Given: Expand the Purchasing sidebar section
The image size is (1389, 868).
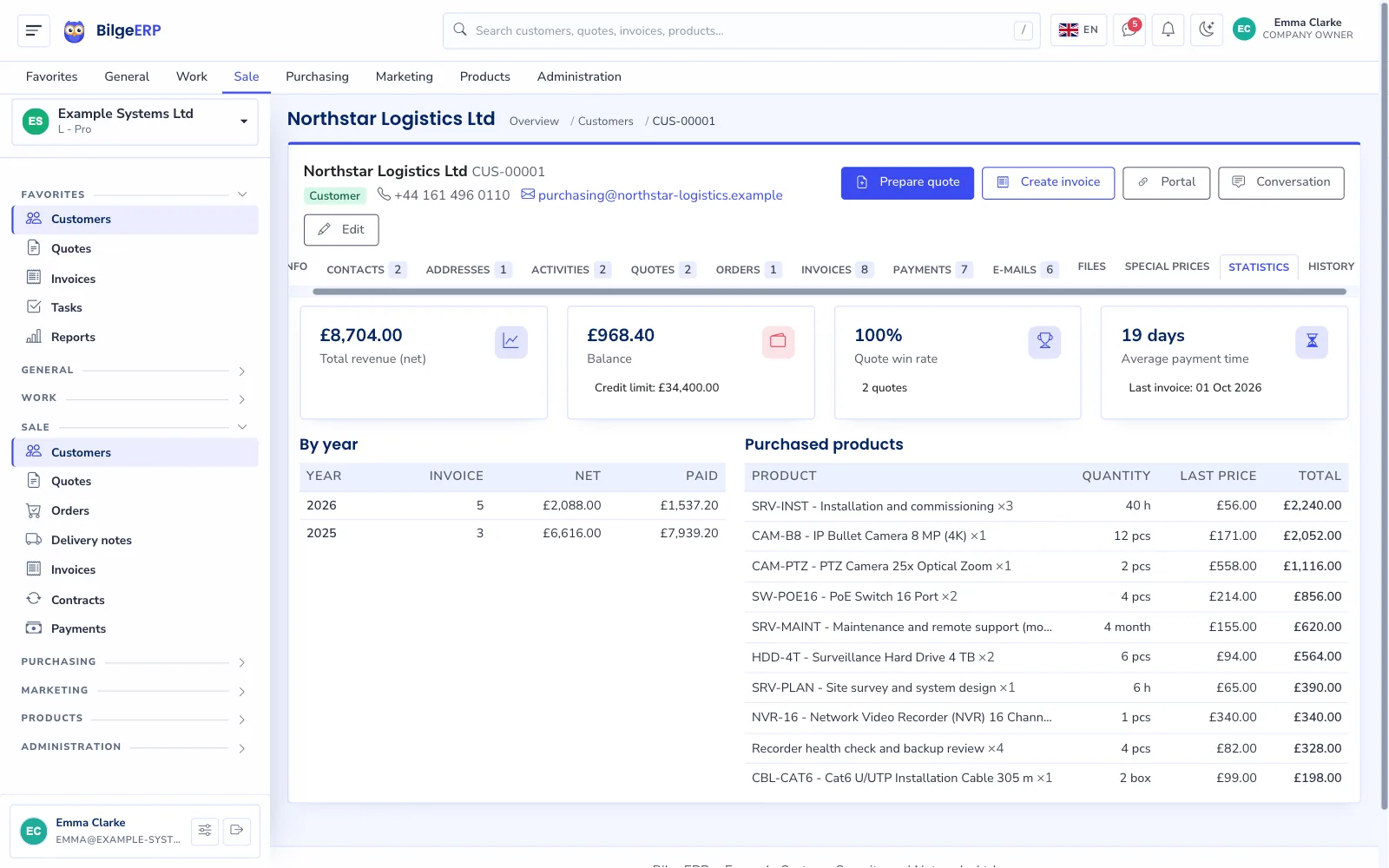Looking at the screenshot, I should [x=135, y=662].
